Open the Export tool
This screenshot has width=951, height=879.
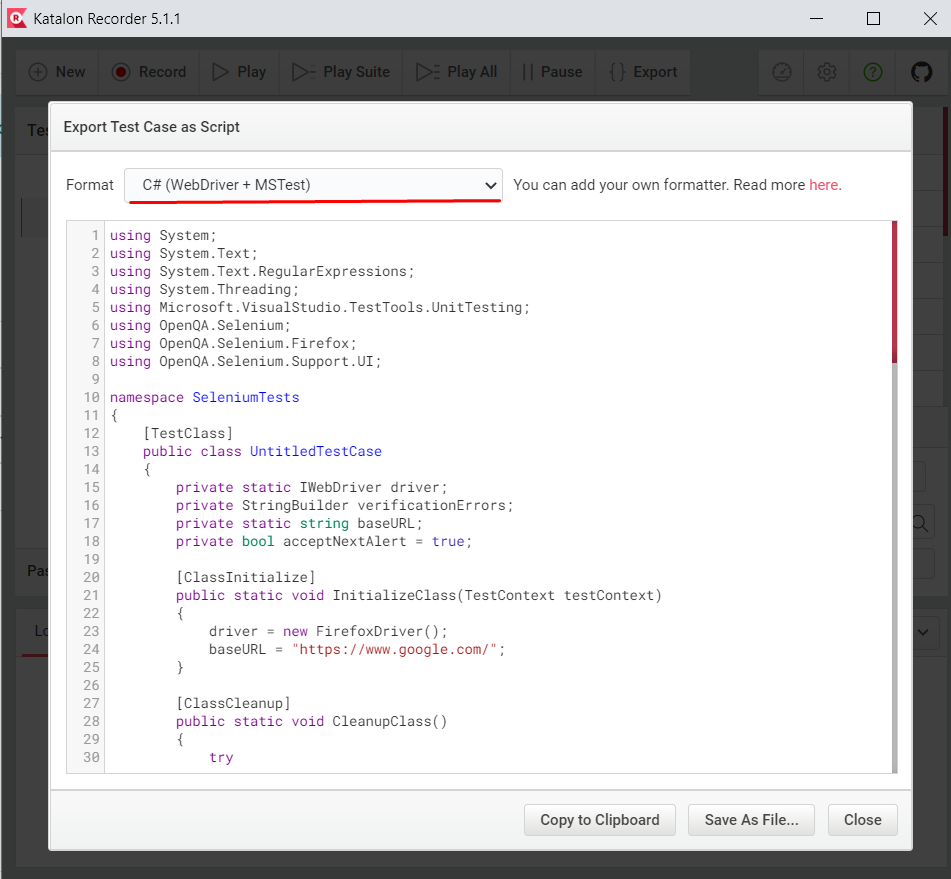click(643, 72)
